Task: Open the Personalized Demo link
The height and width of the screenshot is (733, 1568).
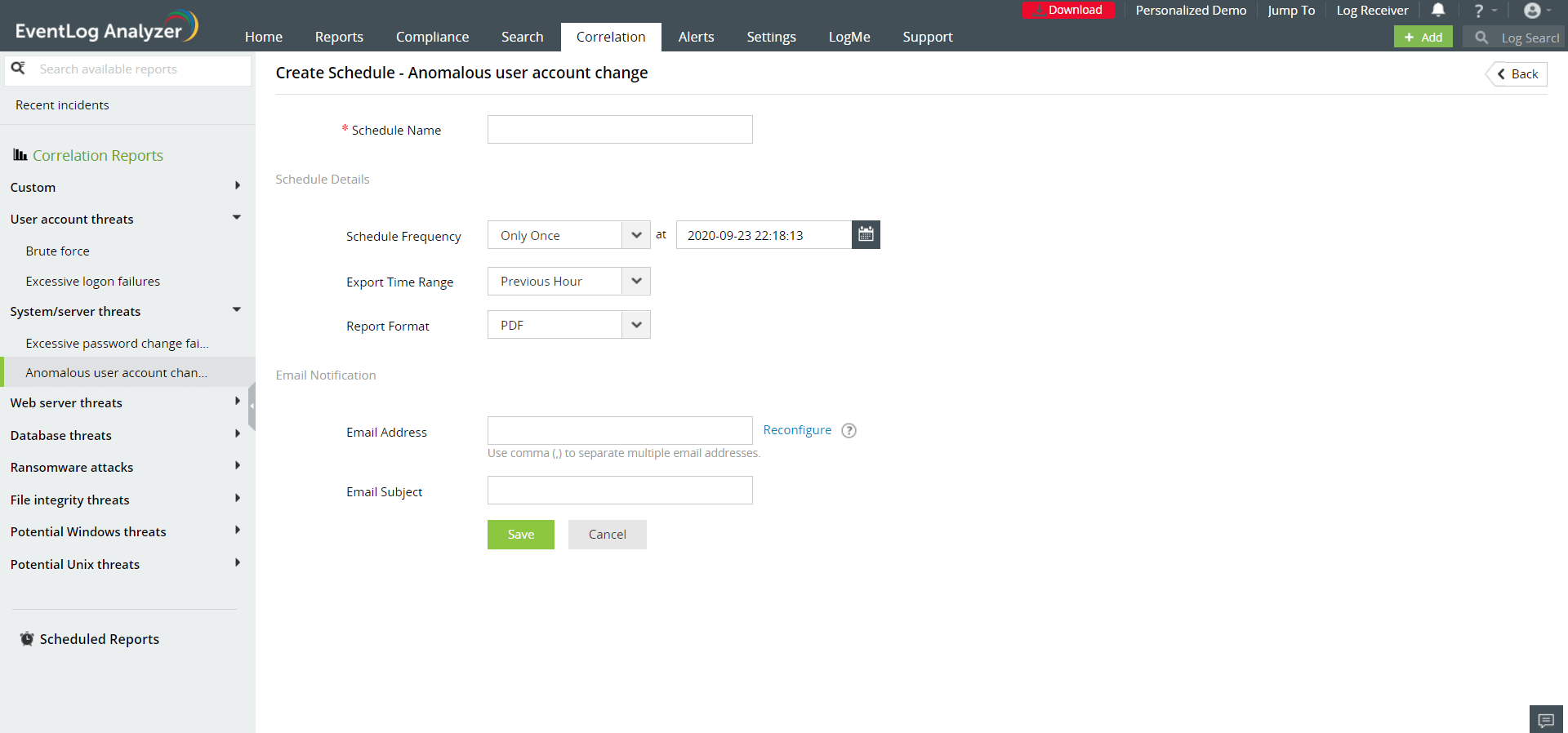Action: (1191, 11)
